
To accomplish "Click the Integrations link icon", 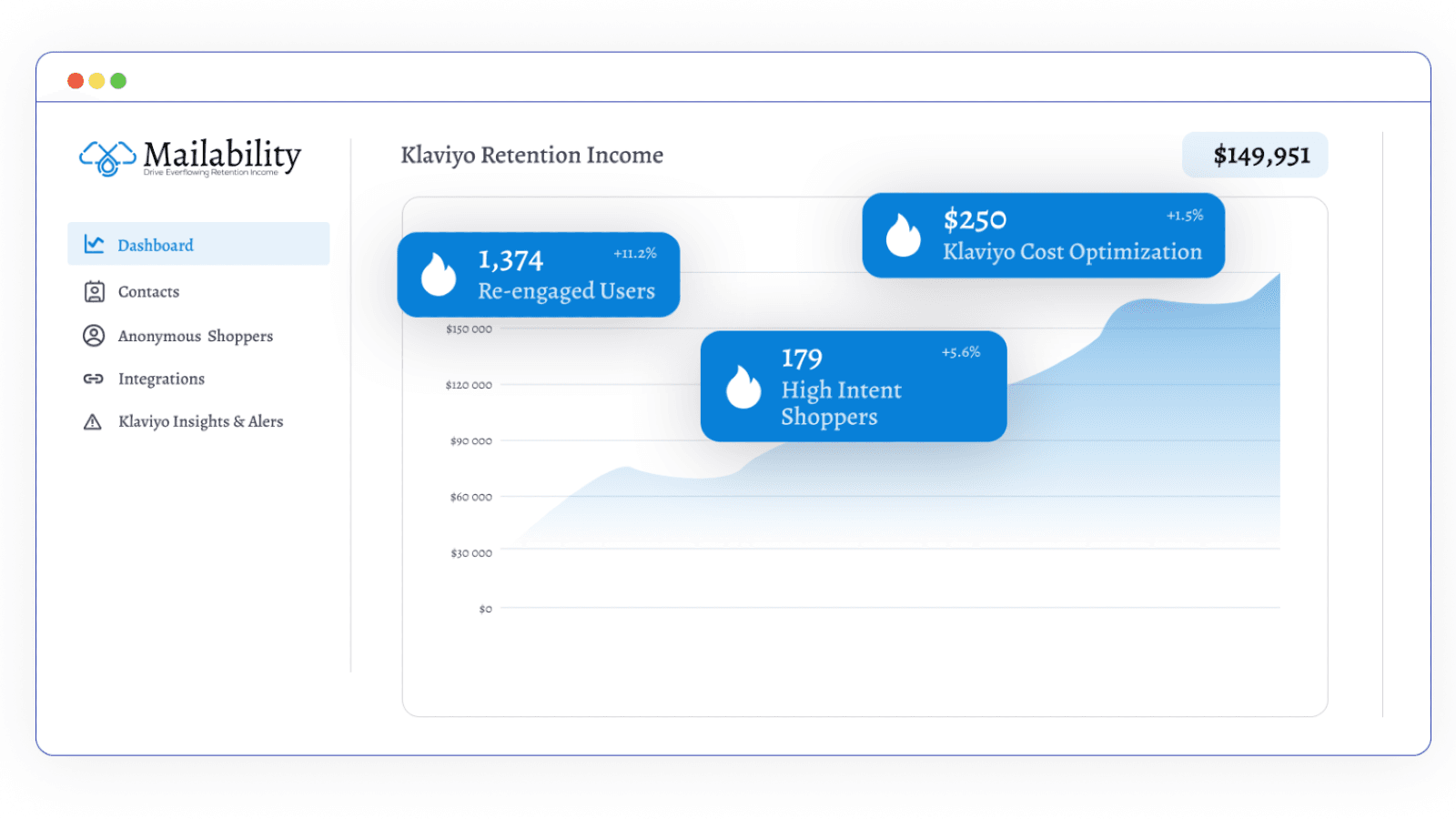I will click(x=94, y=379).
